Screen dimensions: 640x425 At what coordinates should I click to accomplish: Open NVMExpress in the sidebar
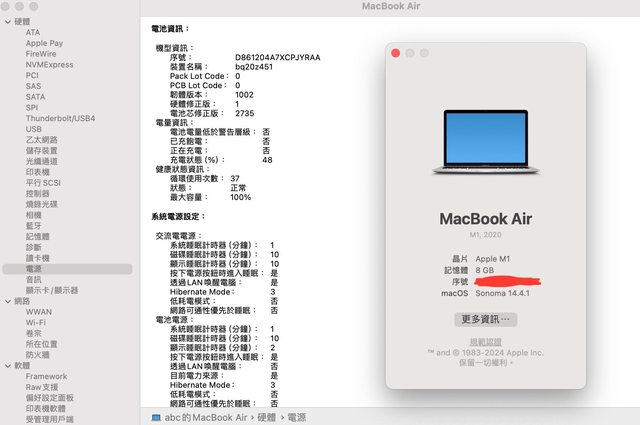coord(49,65)
